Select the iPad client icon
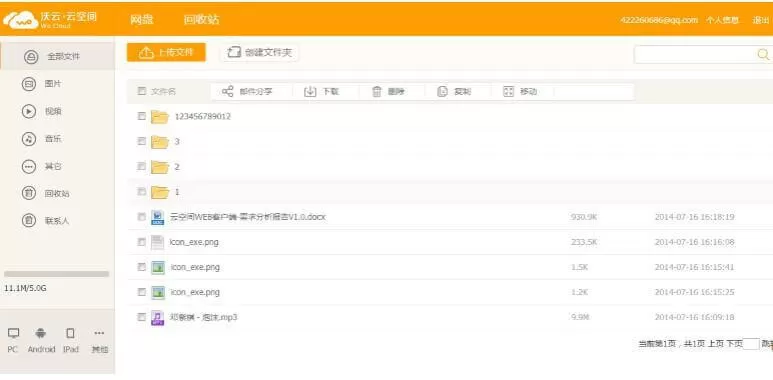Screen dimensions: 773x380 point(70,333)
